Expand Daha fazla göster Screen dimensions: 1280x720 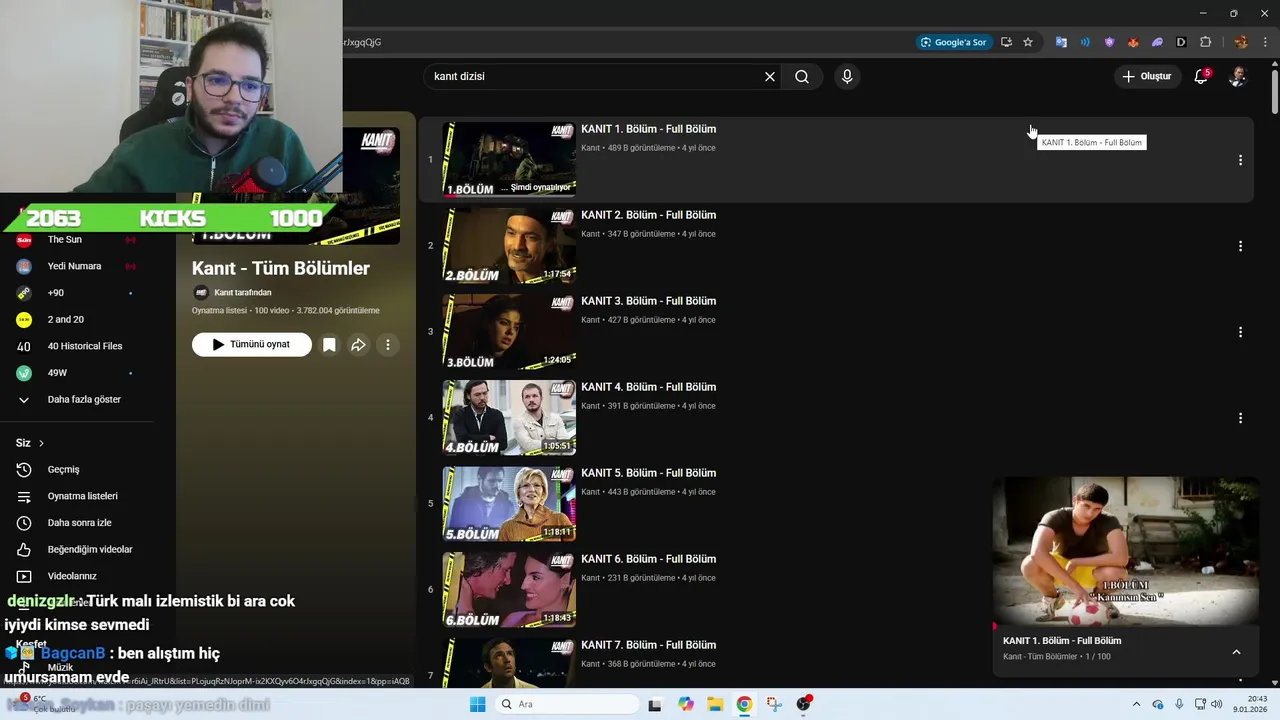tap(76, 400)
